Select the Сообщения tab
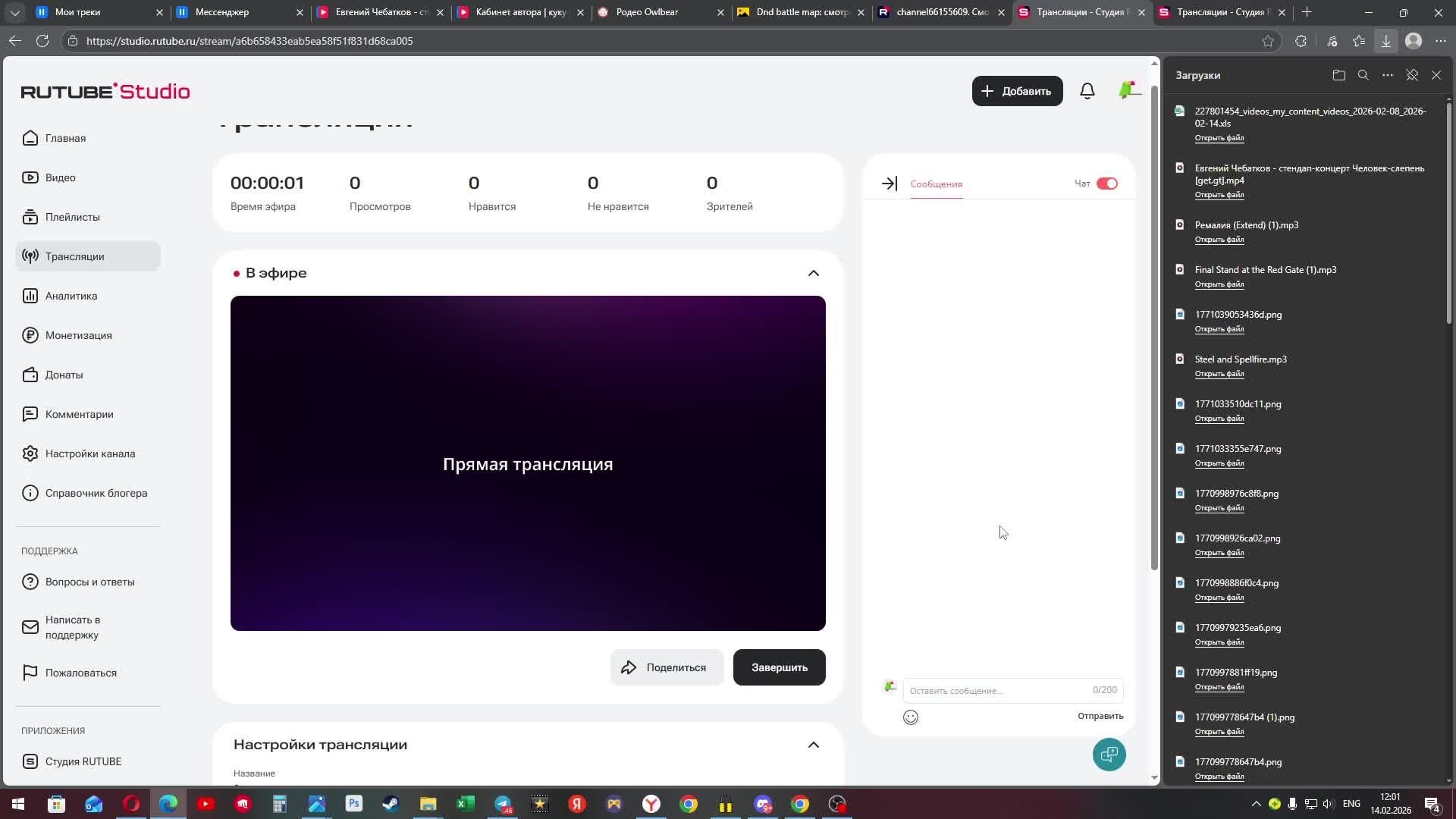Viewport: 1456px width, 819px height. coord(936,184)
